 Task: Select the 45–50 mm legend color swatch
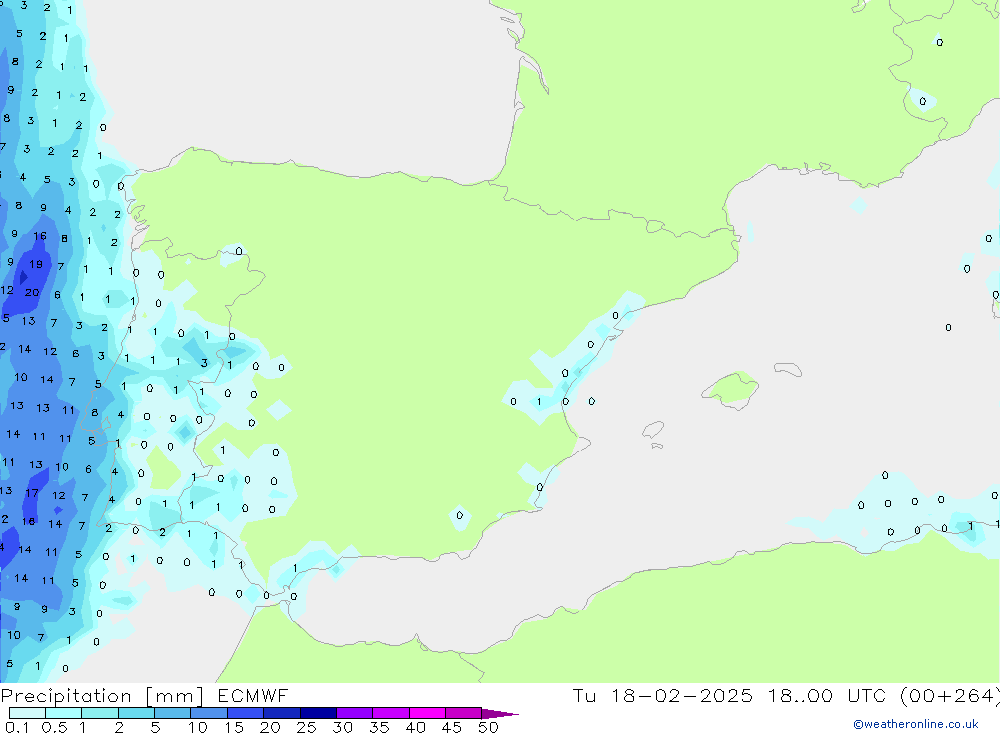pos(463,713)
